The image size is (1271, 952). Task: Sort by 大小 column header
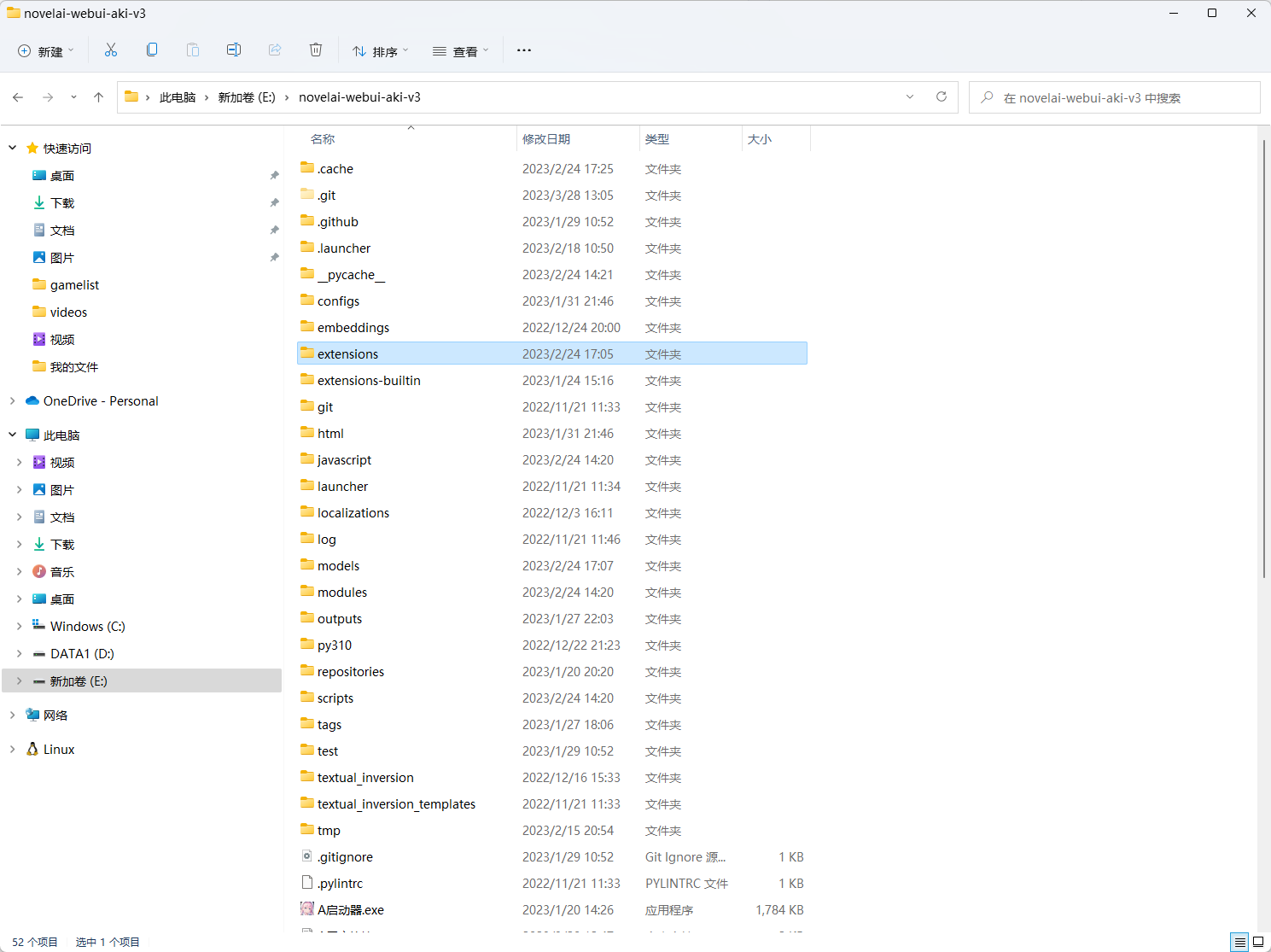(x=760, y=139)
